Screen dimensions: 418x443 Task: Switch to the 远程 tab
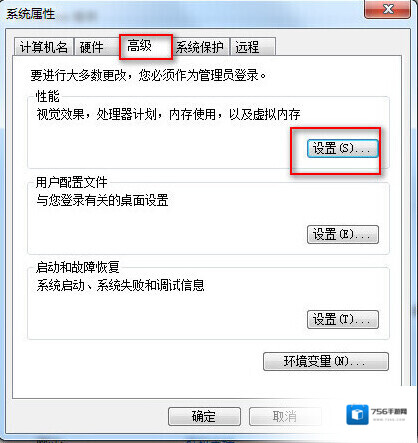click(x=252, y=47)
